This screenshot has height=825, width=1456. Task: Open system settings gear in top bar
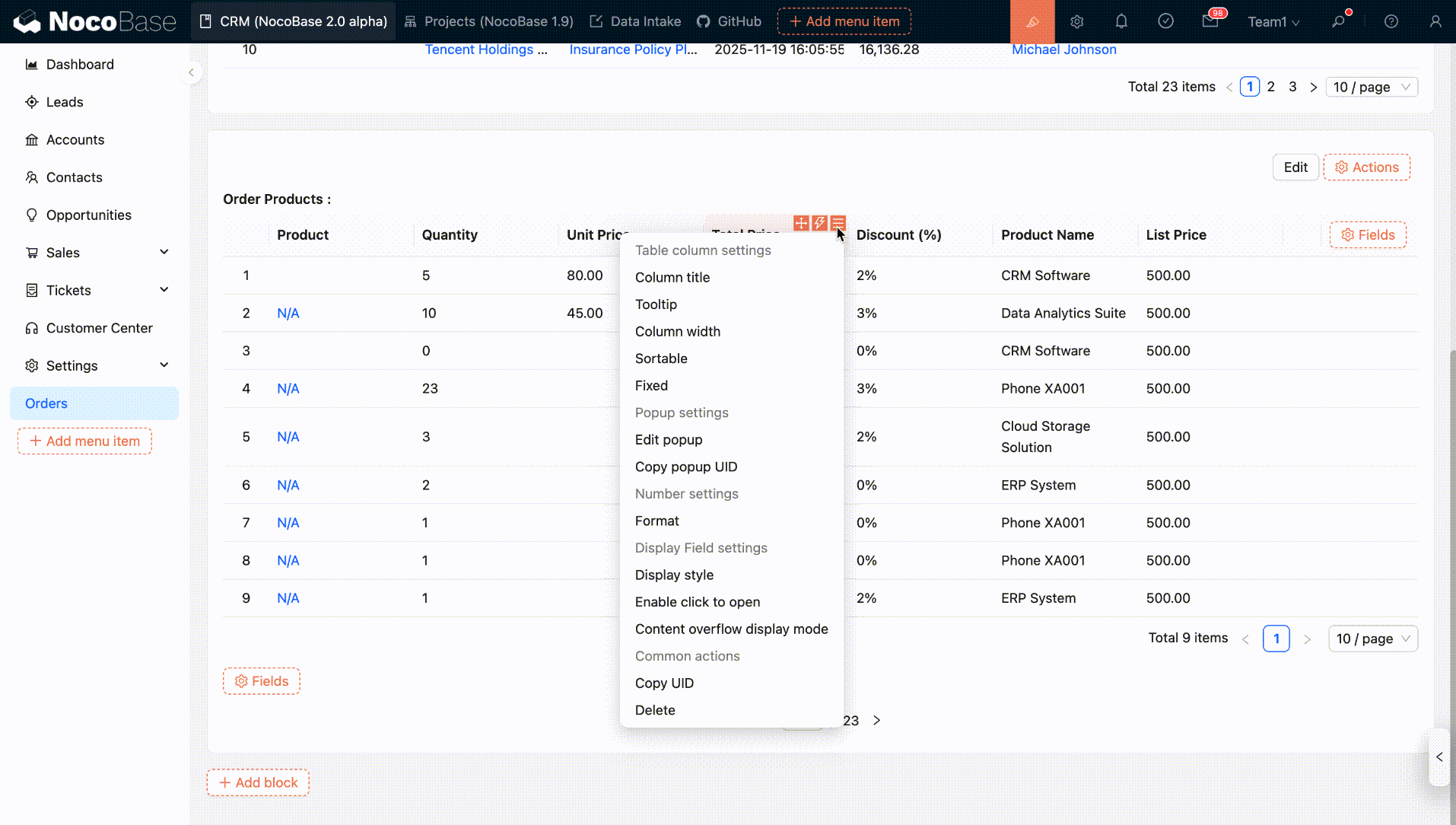tap(1076, 21)
